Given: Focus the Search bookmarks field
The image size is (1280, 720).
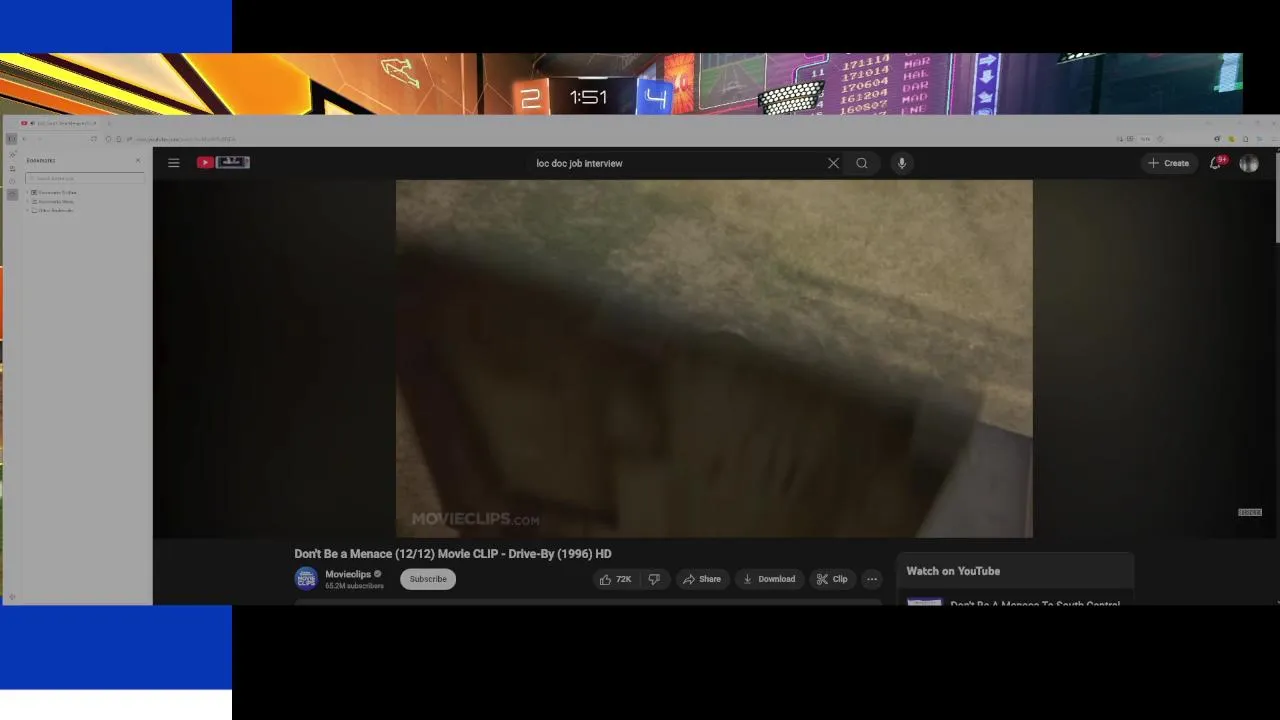Looking at the screenshot, I should pos(85,178).
